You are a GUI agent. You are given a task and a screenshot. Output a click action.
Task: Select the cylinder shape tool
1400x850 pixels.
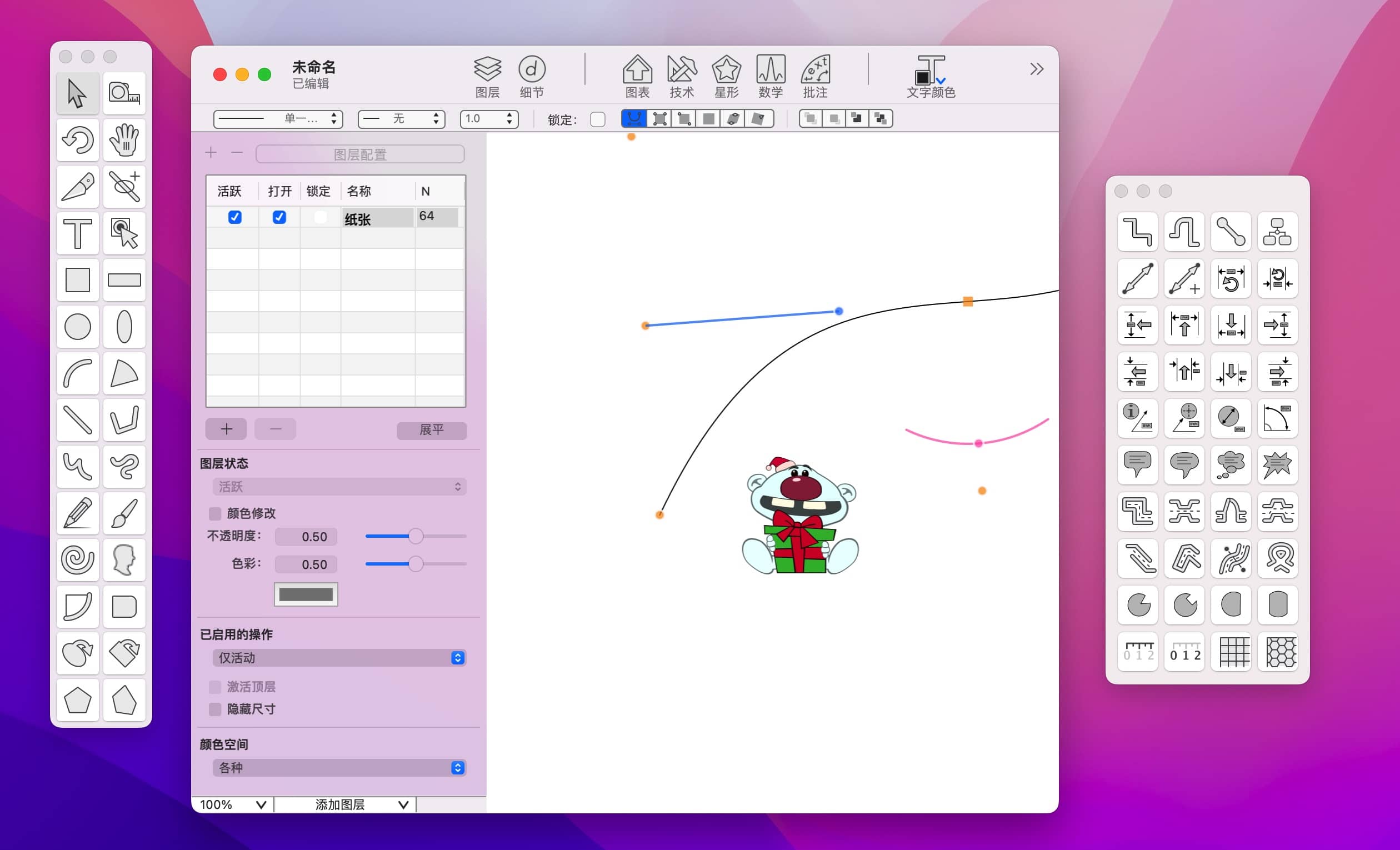[x=1277, y=605]
